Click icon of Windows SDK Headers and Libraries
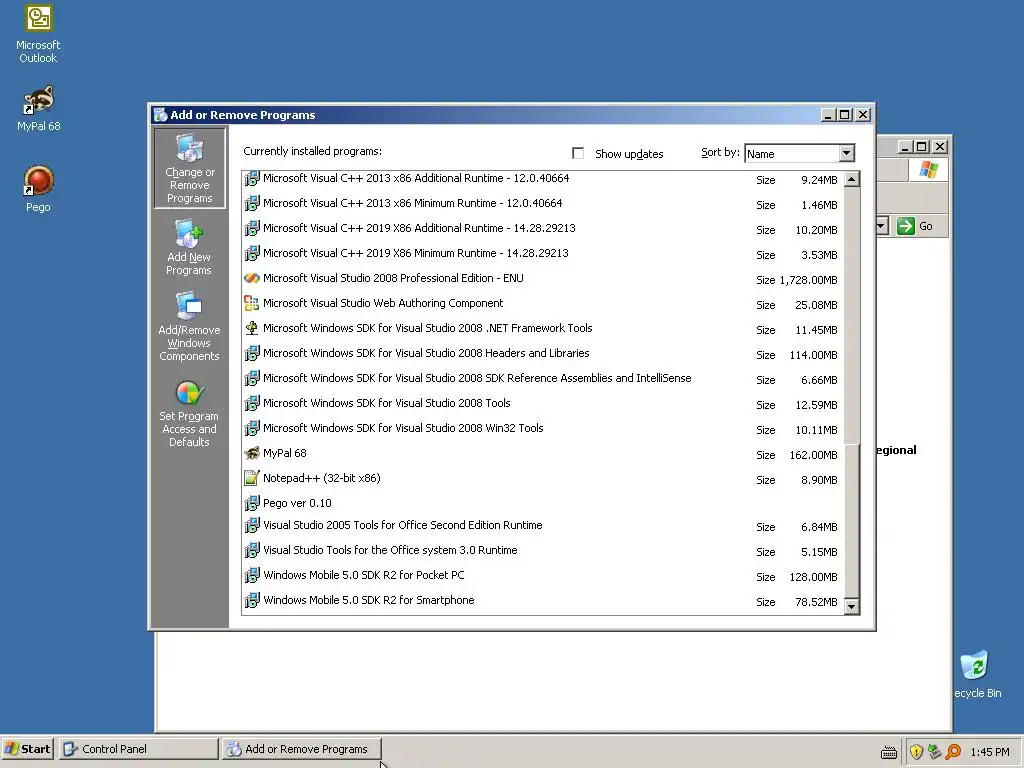The height and width of the screenshot is (768, 1024). (251, 353)
